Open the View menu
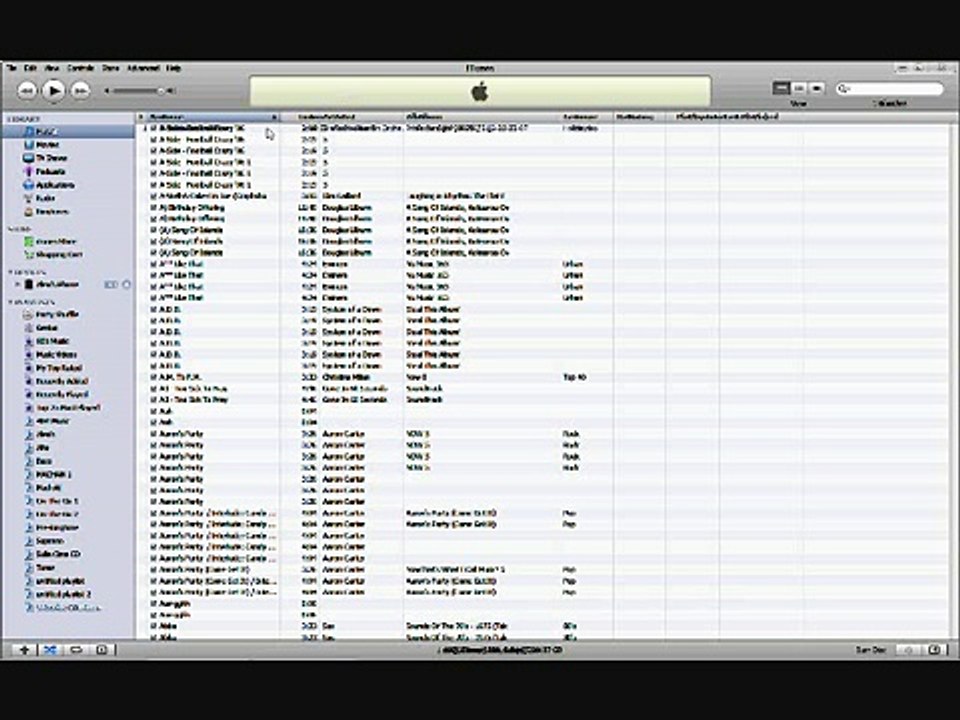This screenshot has width=960, height=720. pos(52,68)
